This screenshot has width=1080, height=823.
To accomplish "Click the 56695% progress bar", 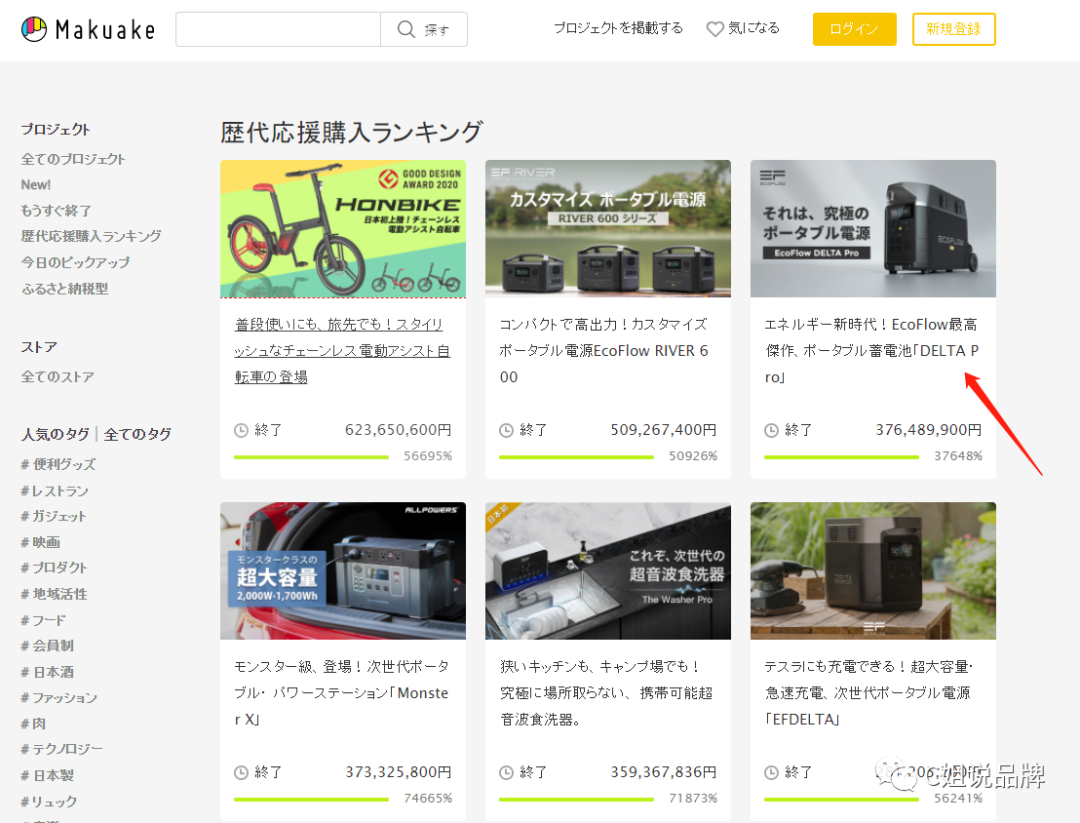I will click(x=311, y=457).
